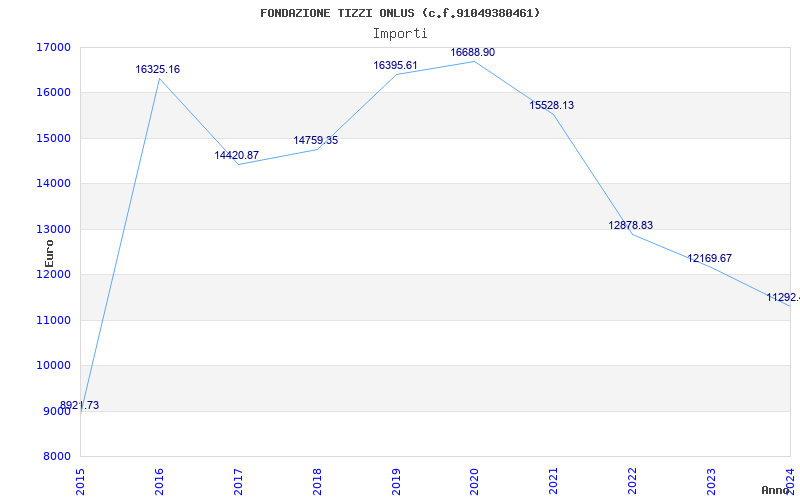This screenshot has width=800, height=500.
Task: Click the 16000 y-axis tick label
Action: tap(53, 93)
